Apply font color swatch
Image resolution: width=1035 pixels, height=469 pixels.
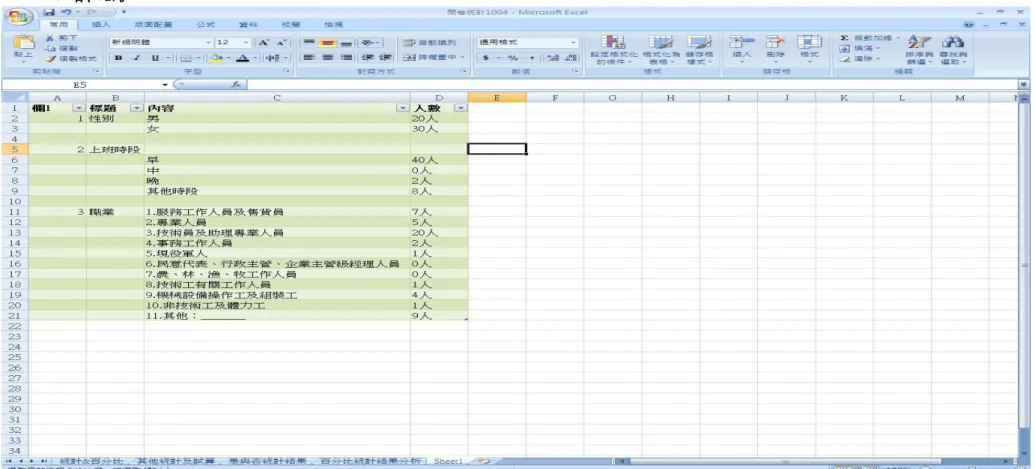pyautogui.click(x=242, y=58)
